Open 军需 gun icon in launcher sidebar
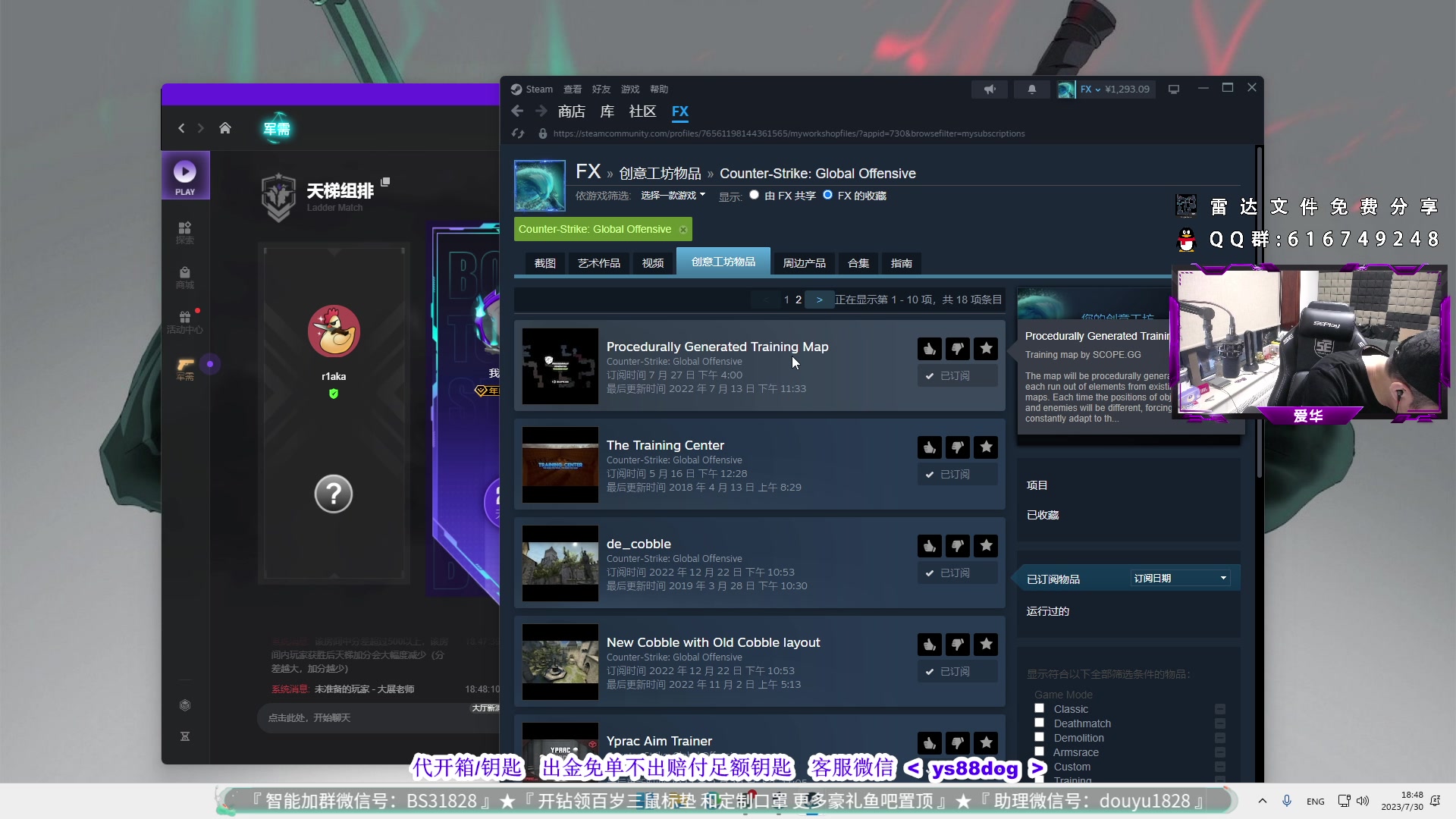 point(185,369)
